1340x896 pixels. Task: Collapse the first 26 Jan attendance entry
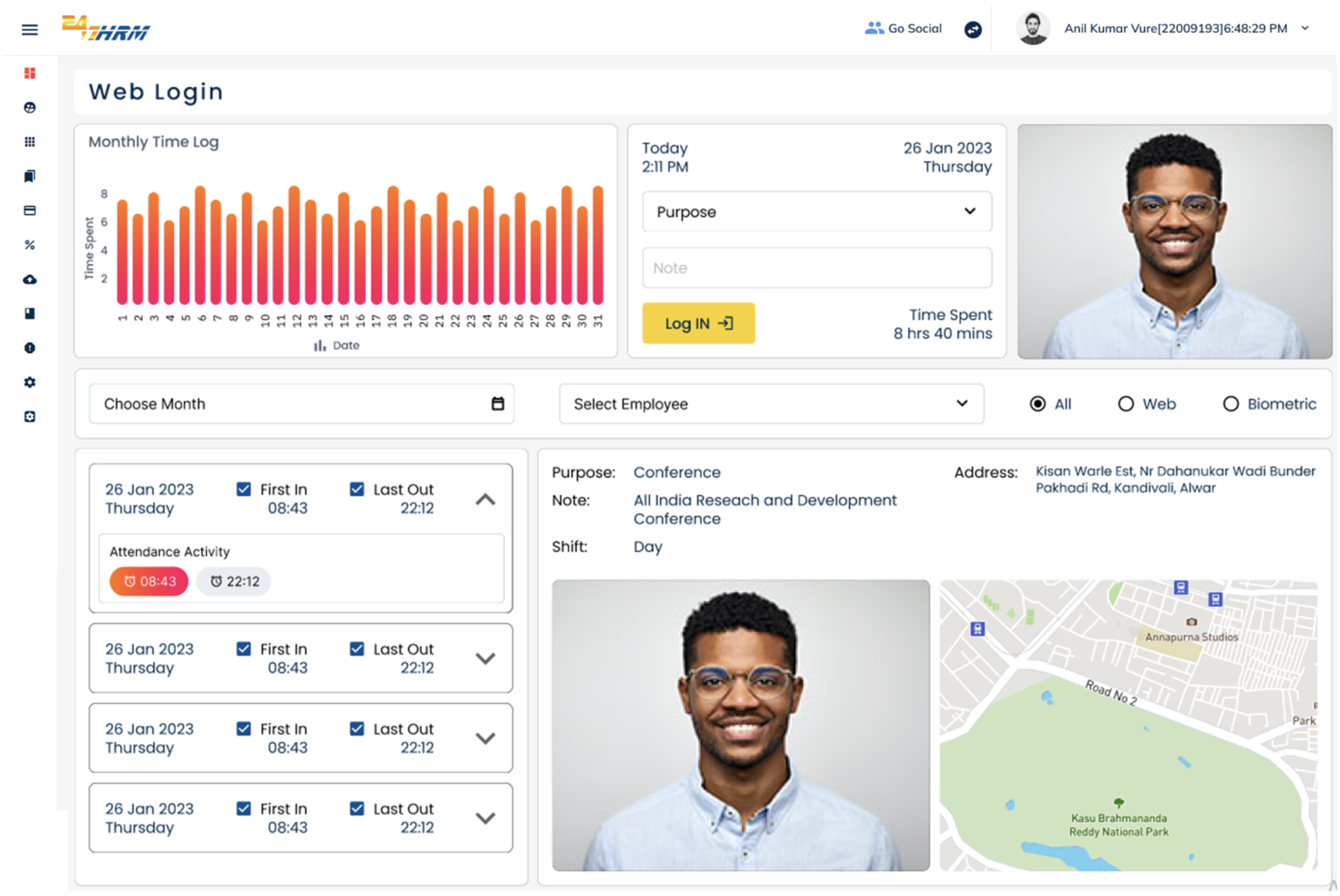coord(485,500)
